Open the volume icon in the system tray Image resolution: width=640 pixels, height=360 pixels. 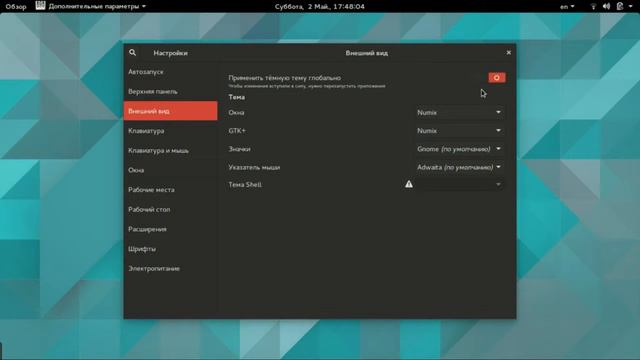[607, 6]
